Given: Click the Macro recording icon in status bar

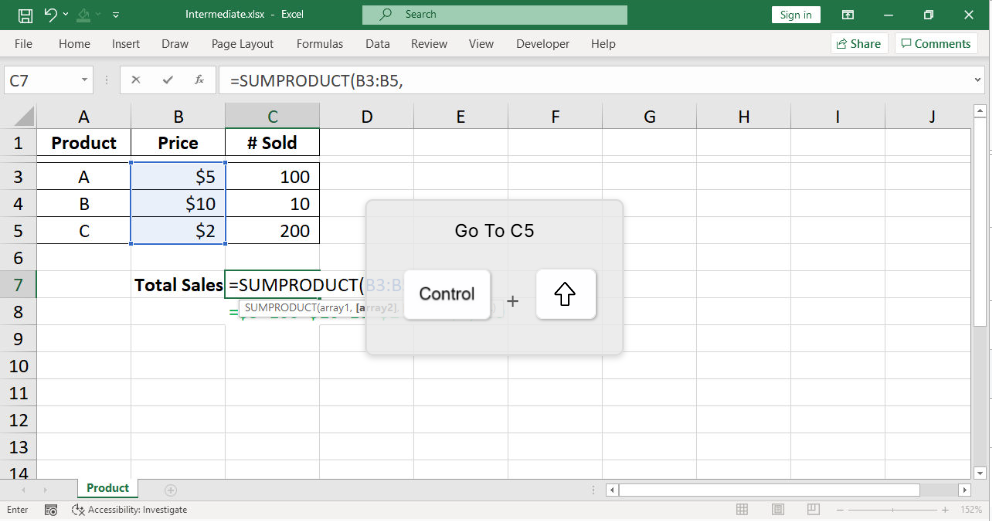Looking at the screenshot, I should tap(51, 510).
